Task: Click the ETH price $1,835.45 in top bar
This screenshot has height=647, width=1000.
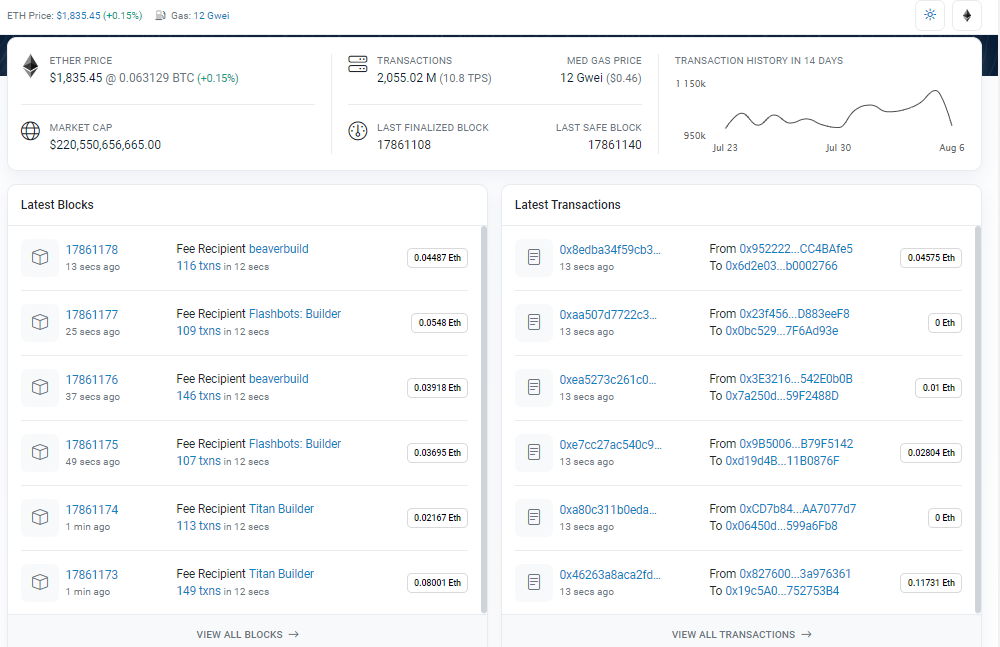Action: tap(78, 15)
